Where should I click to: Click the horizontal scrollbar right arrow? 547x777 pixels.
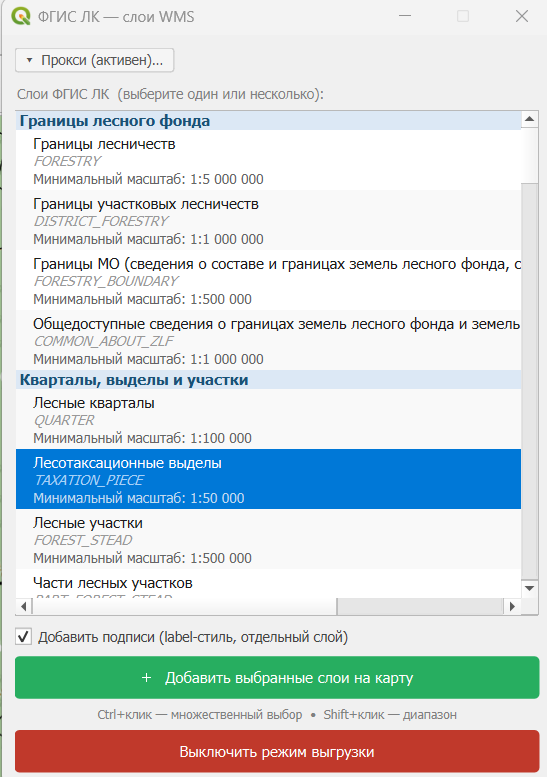[x=512, y=606]
